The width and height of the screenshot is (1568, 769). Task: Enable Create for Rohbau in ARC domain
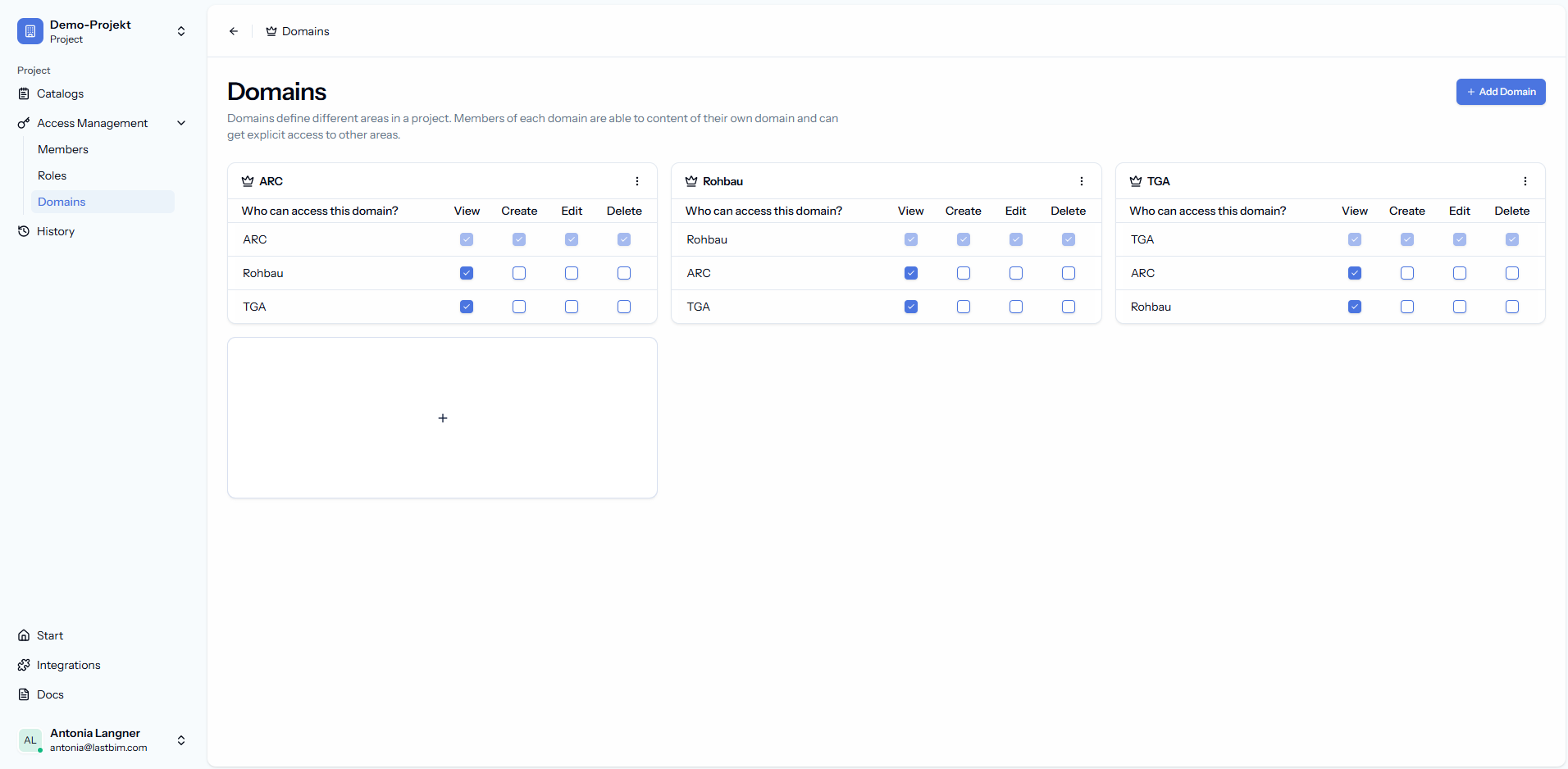coord(519,273)
